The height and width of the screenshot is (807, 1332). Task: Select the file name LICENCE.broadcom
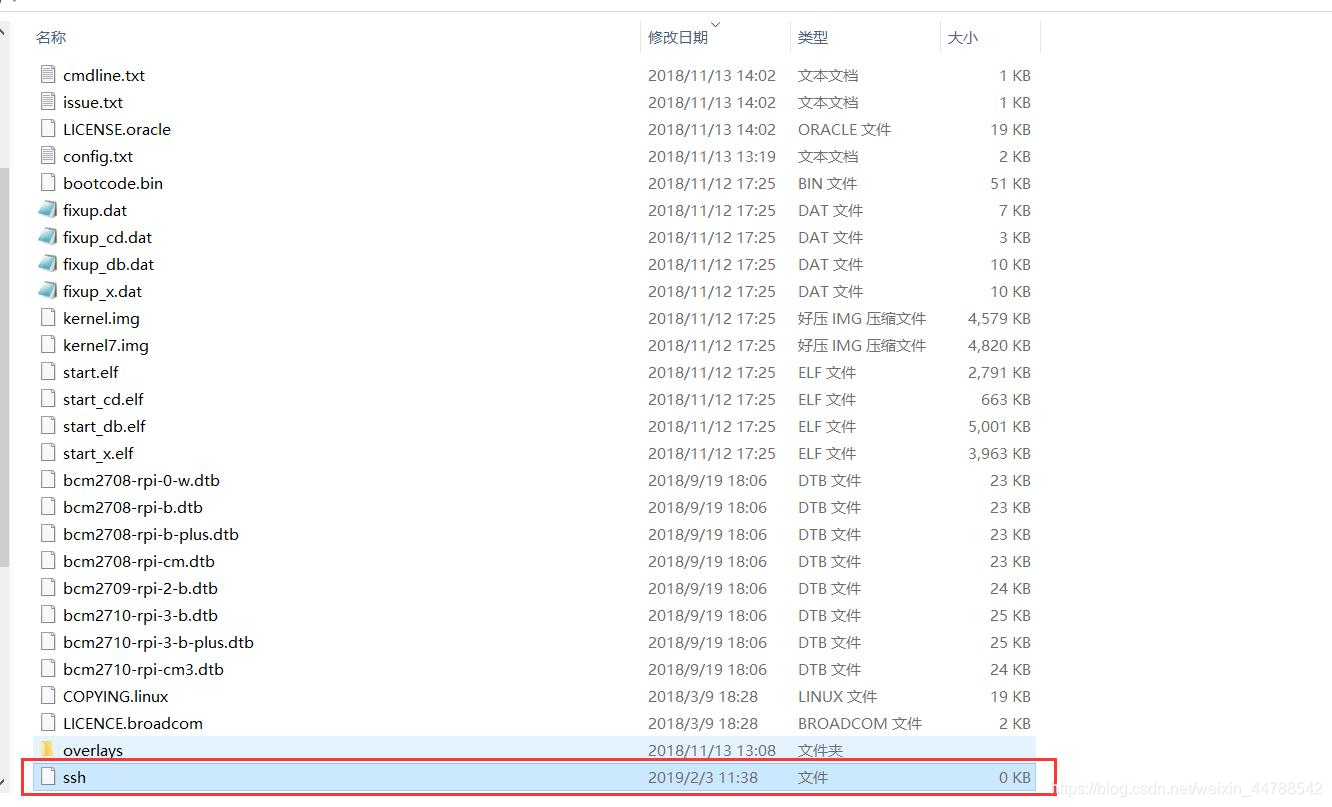point(133,723)
